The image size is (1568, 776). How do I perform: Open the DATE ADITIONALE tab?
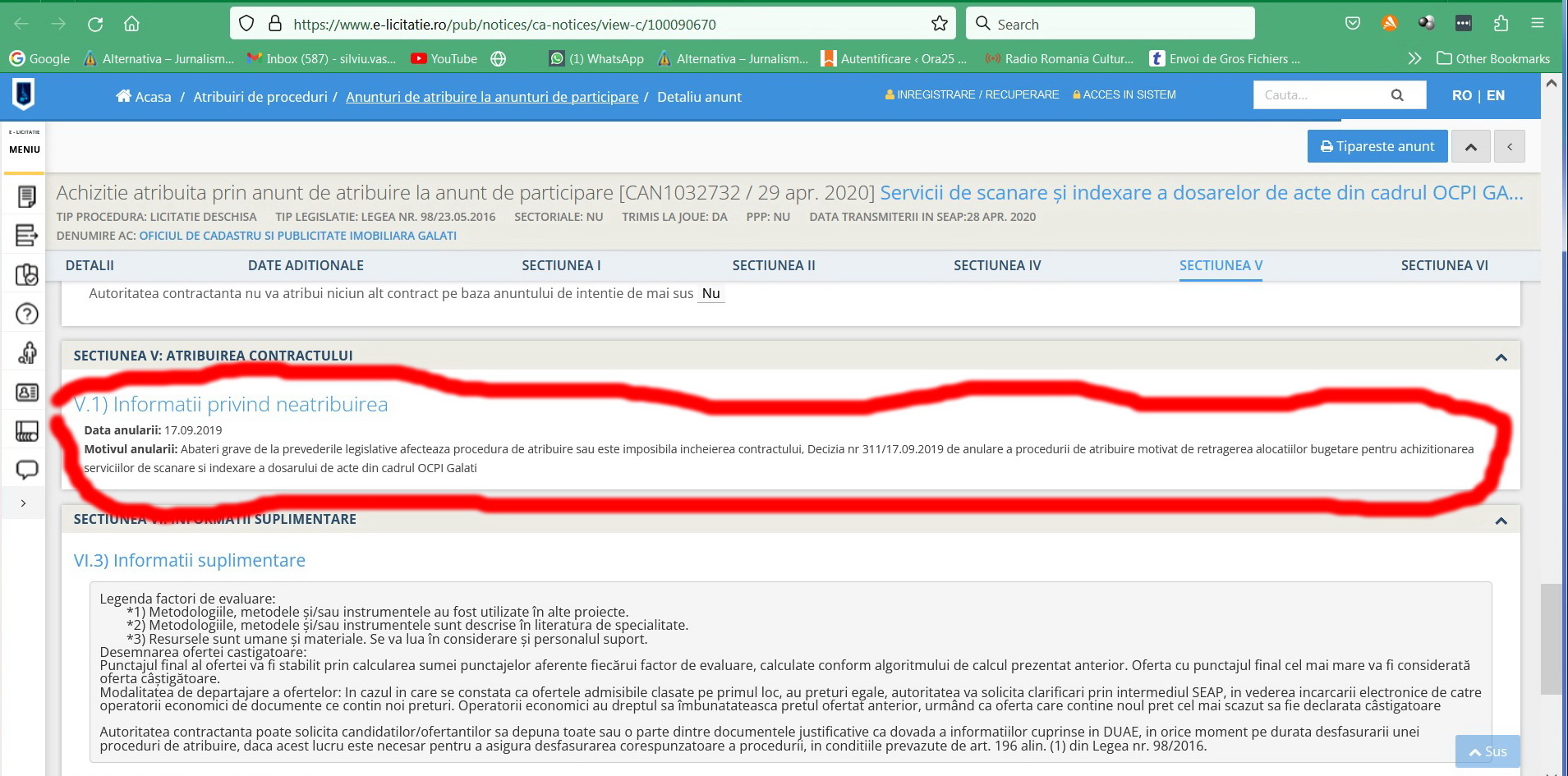(306, 265)
